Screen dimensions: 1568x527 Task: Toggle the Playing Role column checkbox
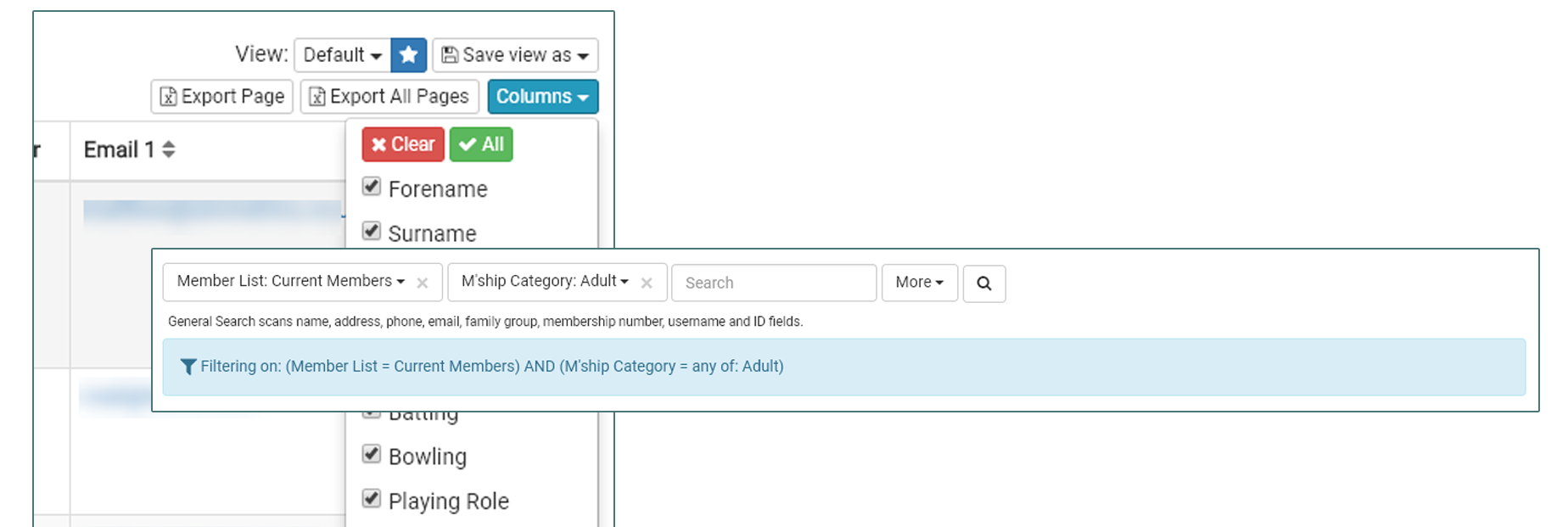[372, 498]
